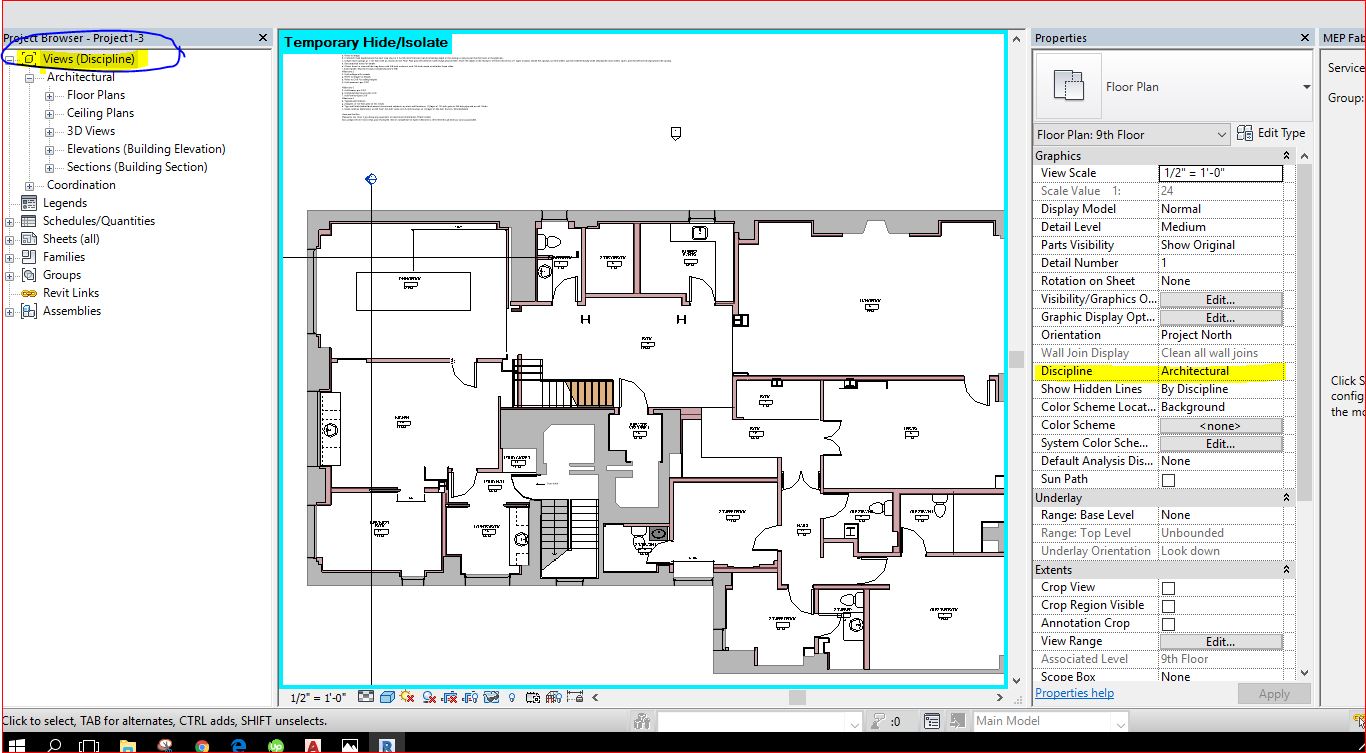Enable the Crop View checkbox

click(x=1168, y=588)
